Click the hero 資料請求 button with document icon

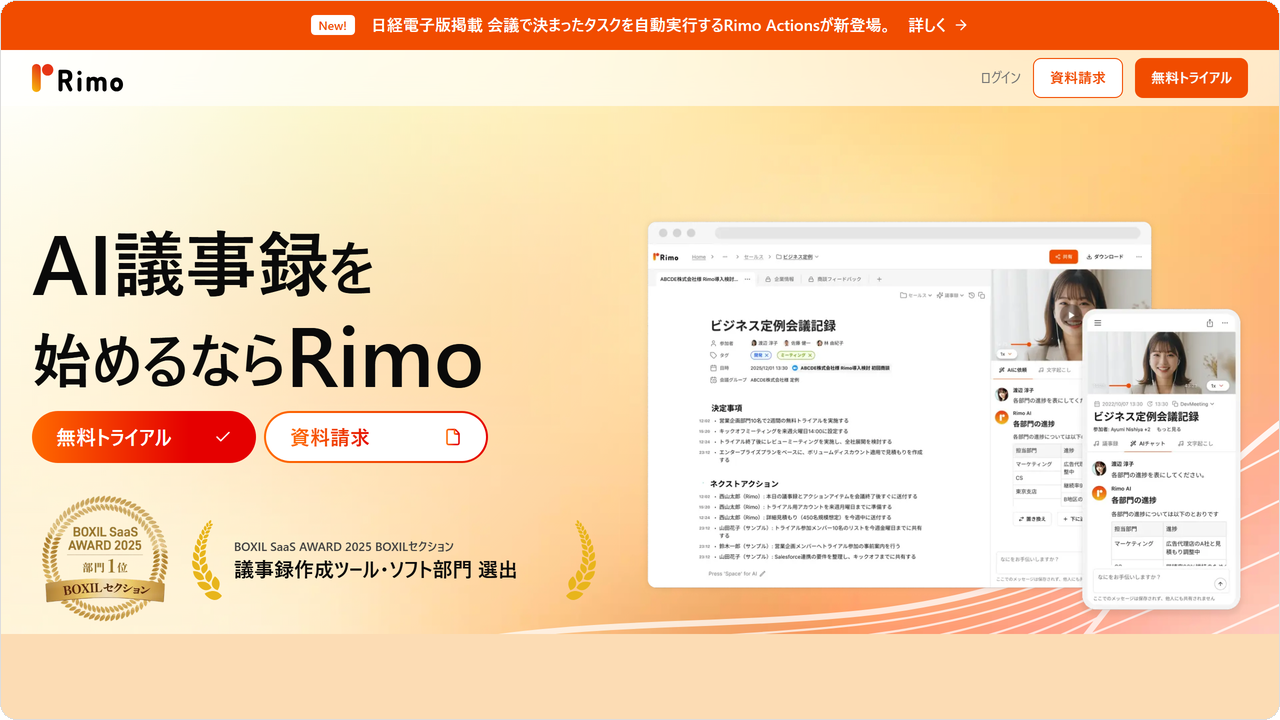[376, 437]
